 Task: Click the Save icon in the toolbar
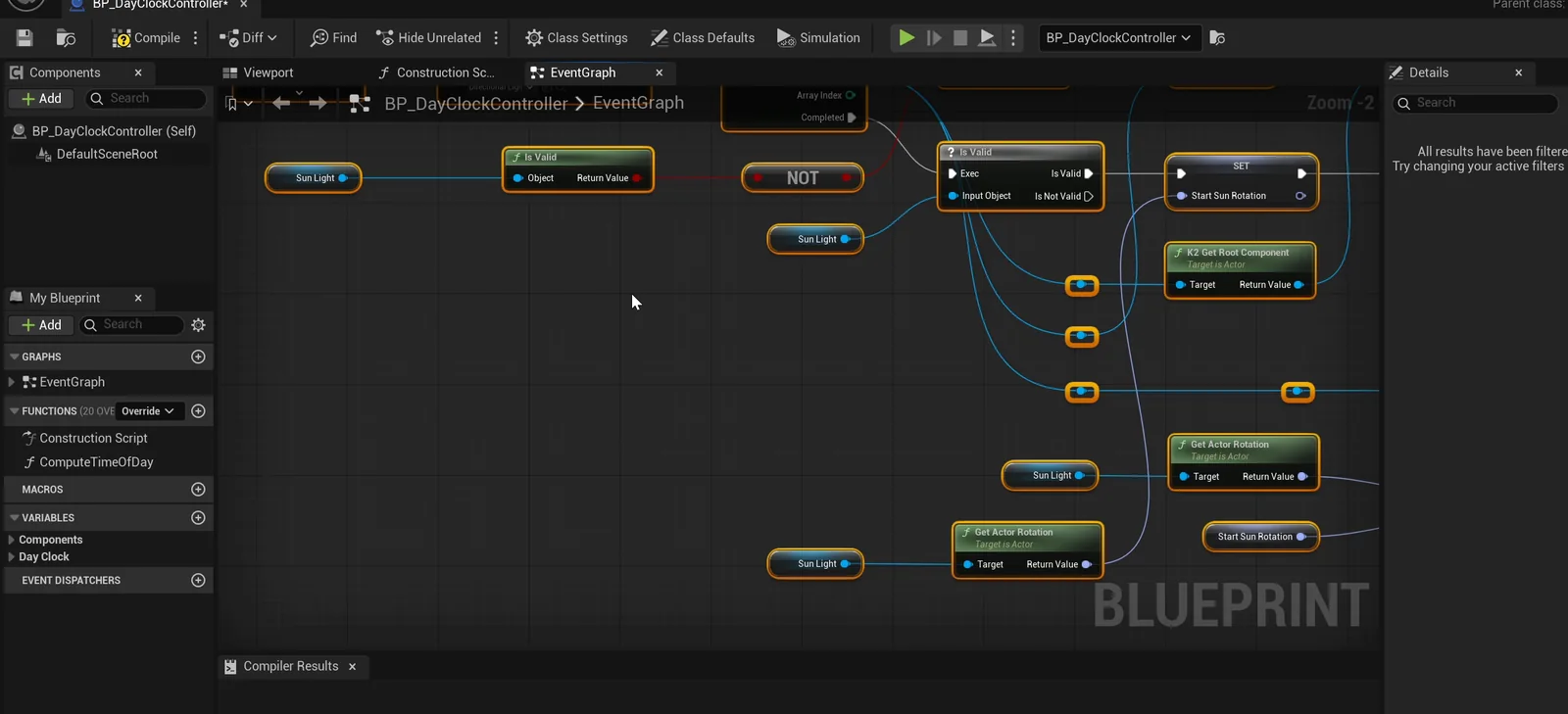point(24,38)
